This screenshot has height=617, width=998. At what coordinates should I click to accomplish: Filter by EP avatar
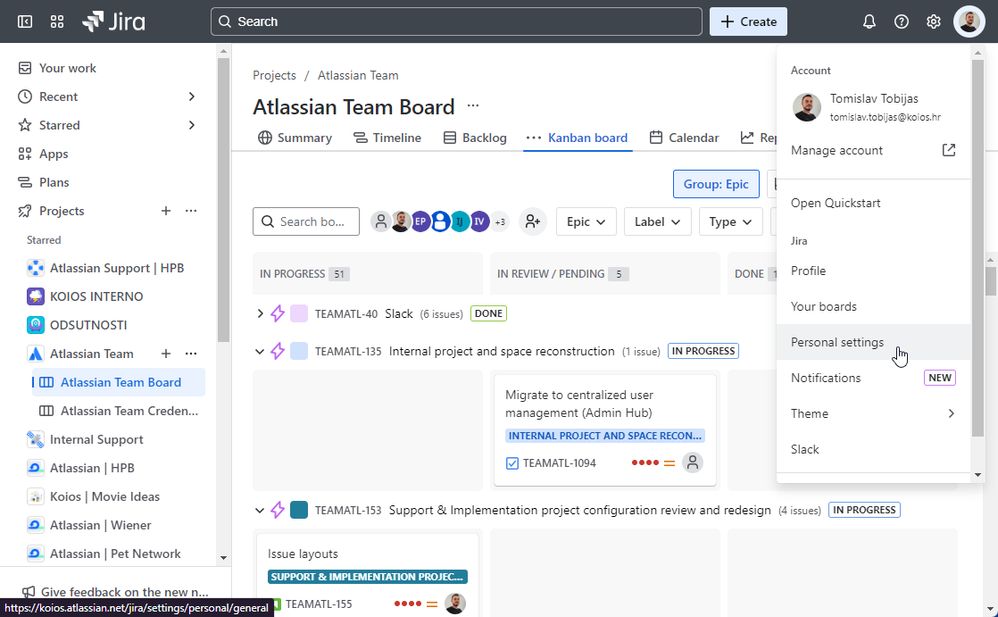(x=420, y=222)
